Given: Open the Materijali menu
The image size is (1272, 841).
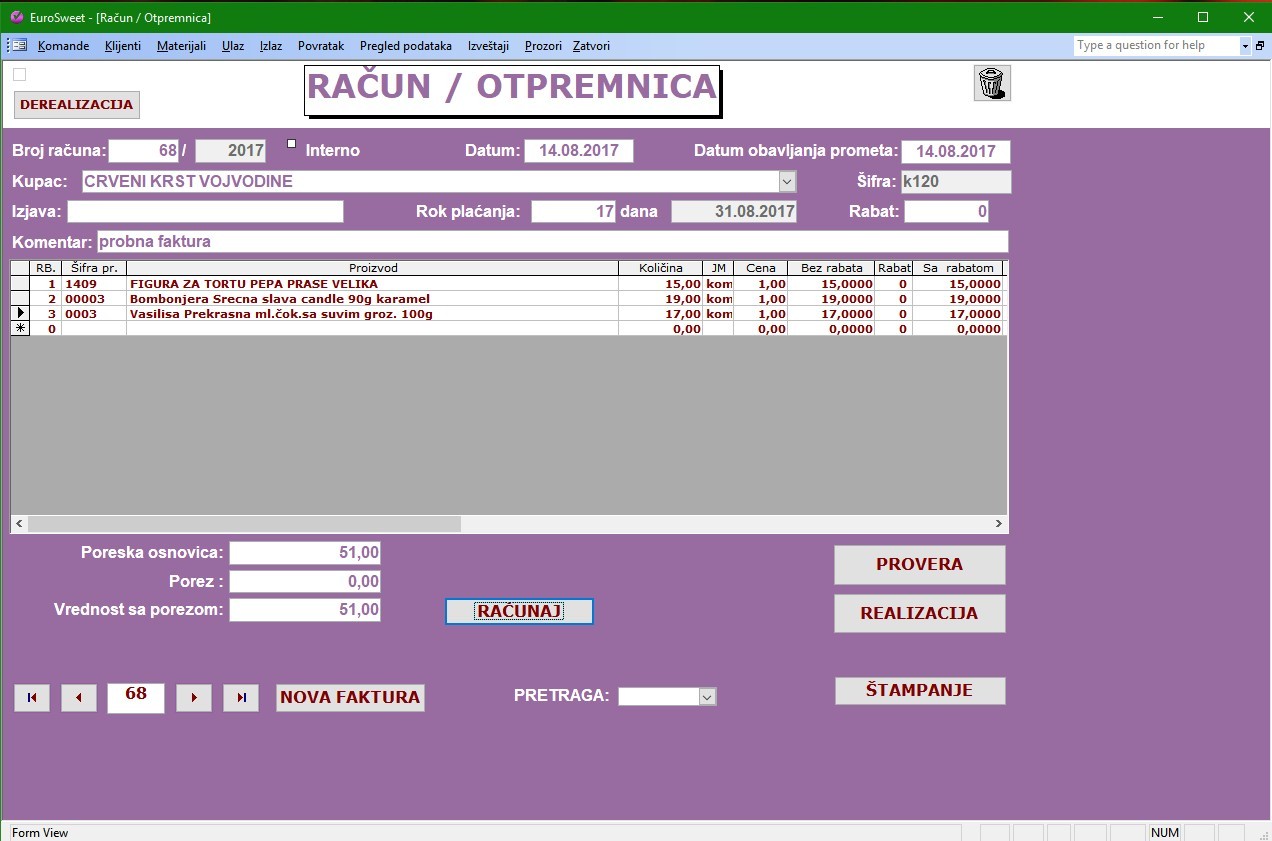Looking at the screenshot, I should click(x=181, y=46).
